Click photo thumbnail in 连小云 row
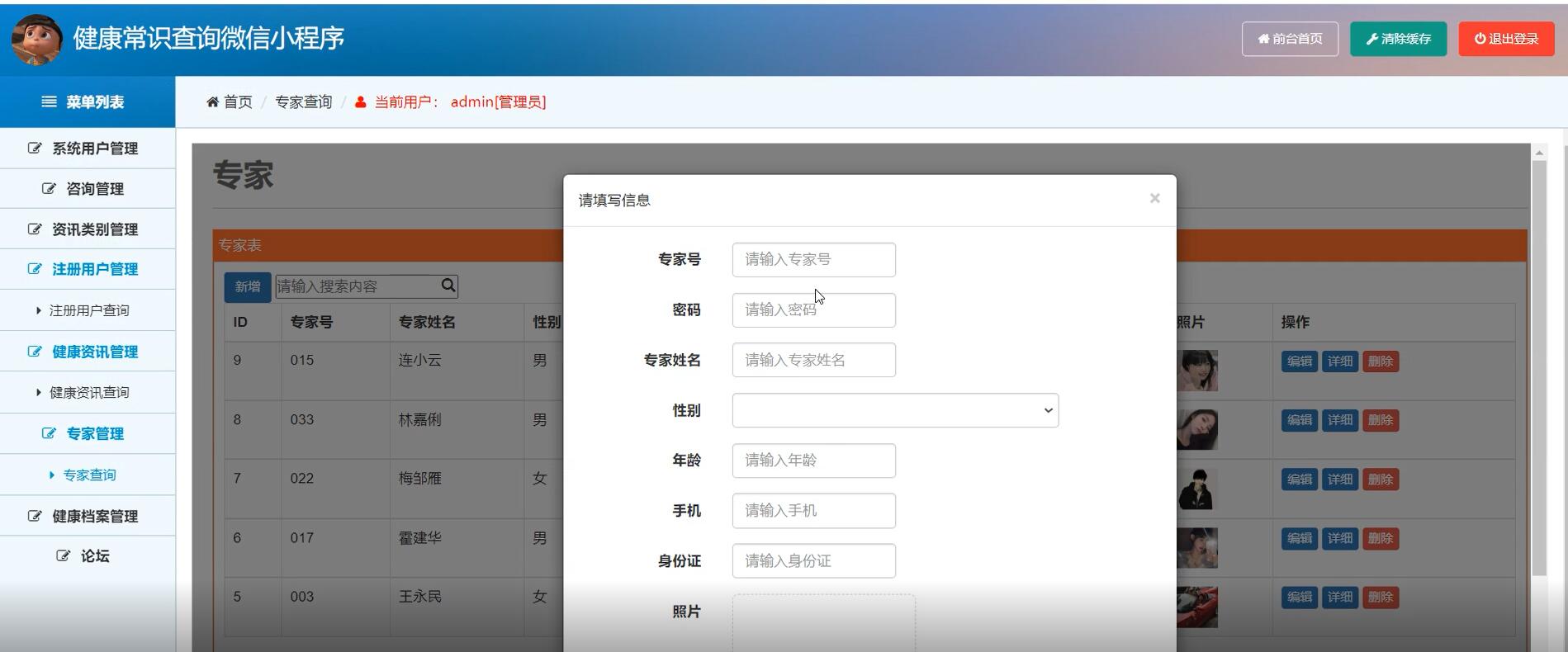 [x=1197, y=371]
